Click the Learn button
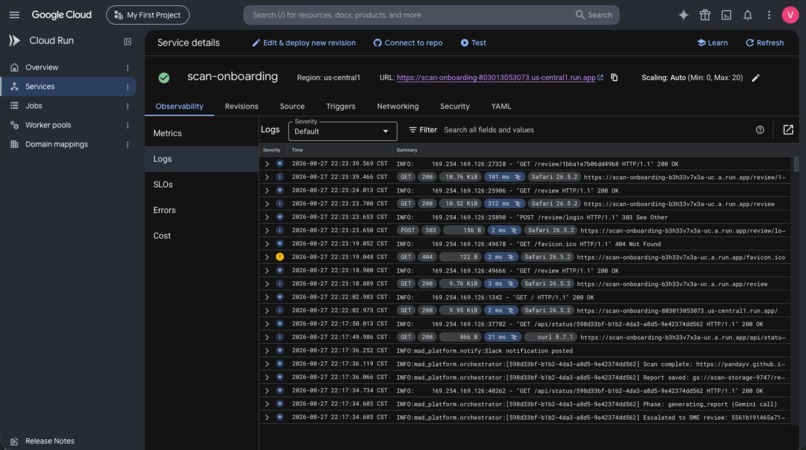The width and height of the screenshot is (806, 450). coord(712,43)
